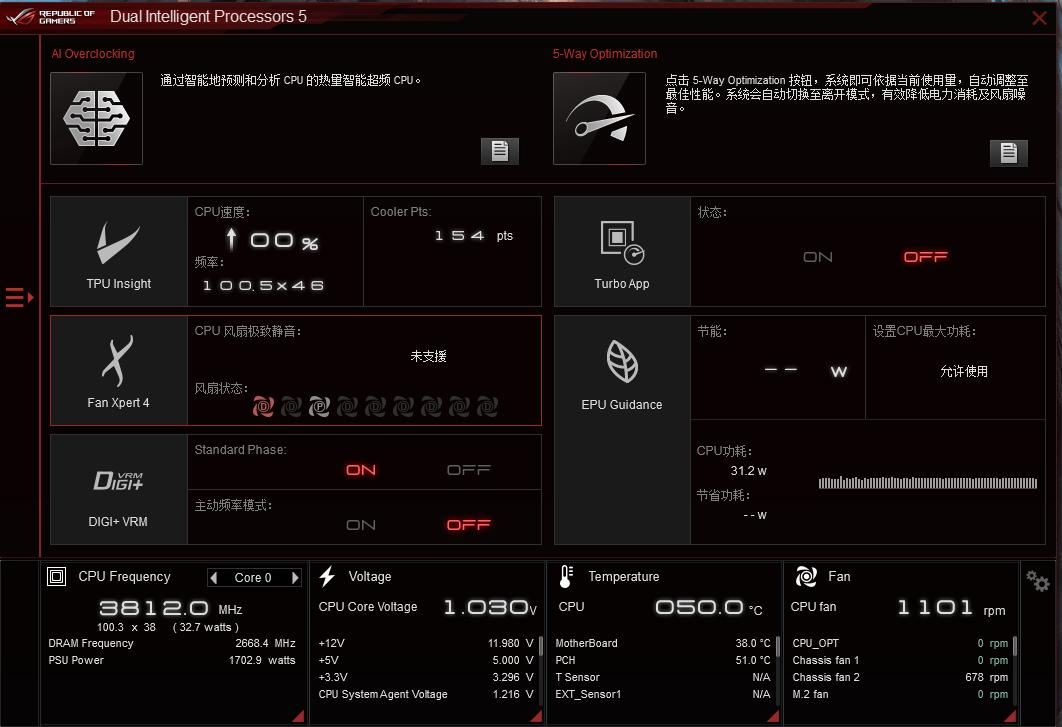Click the CPU speed up-arrow indicator
1062x727 pixels.
tap(232, 239)
